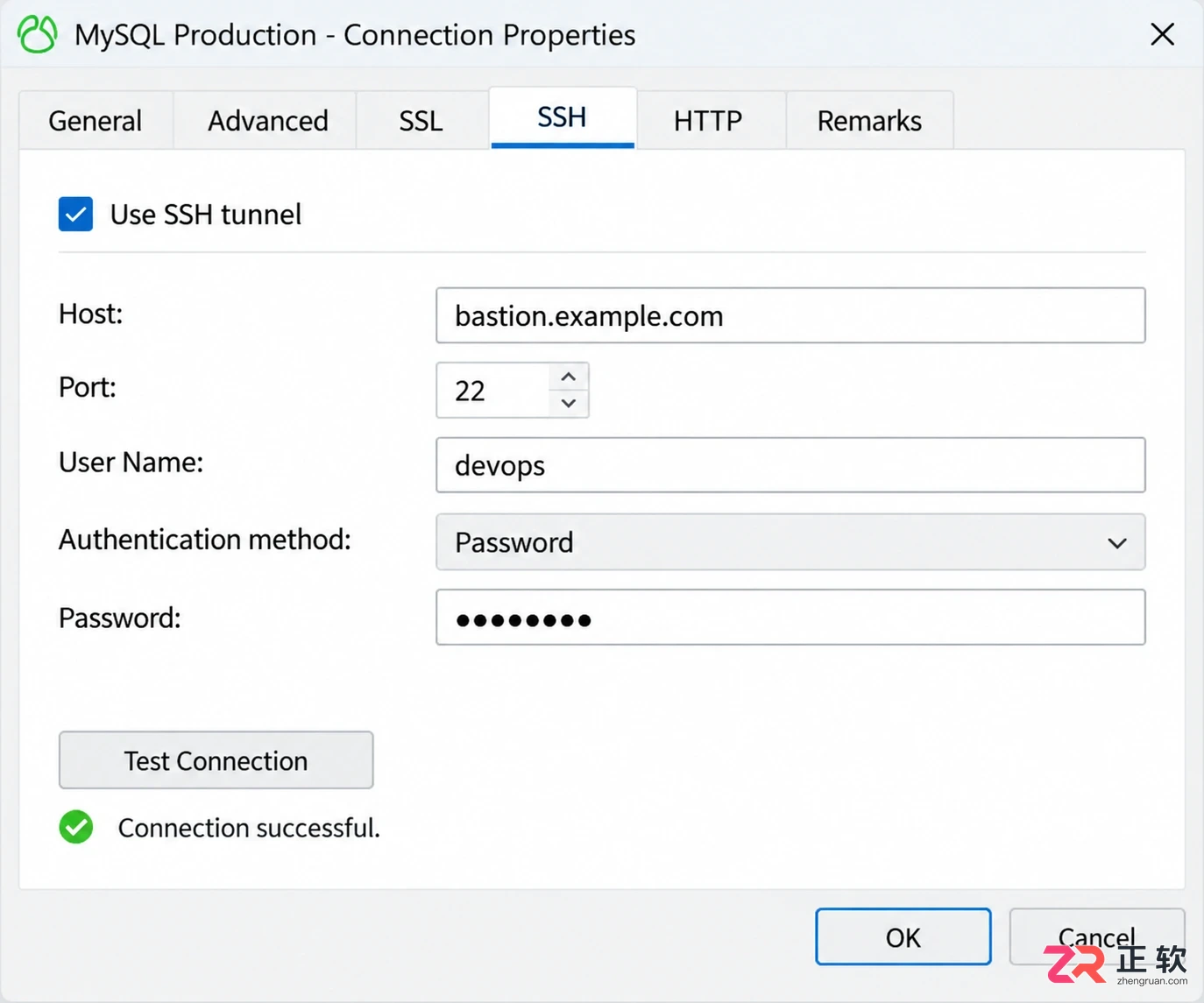Image resolution: width=1204 pixels, height=1003 pixels.
Task: Click the Cancel button
Action: coord(1097,937)
